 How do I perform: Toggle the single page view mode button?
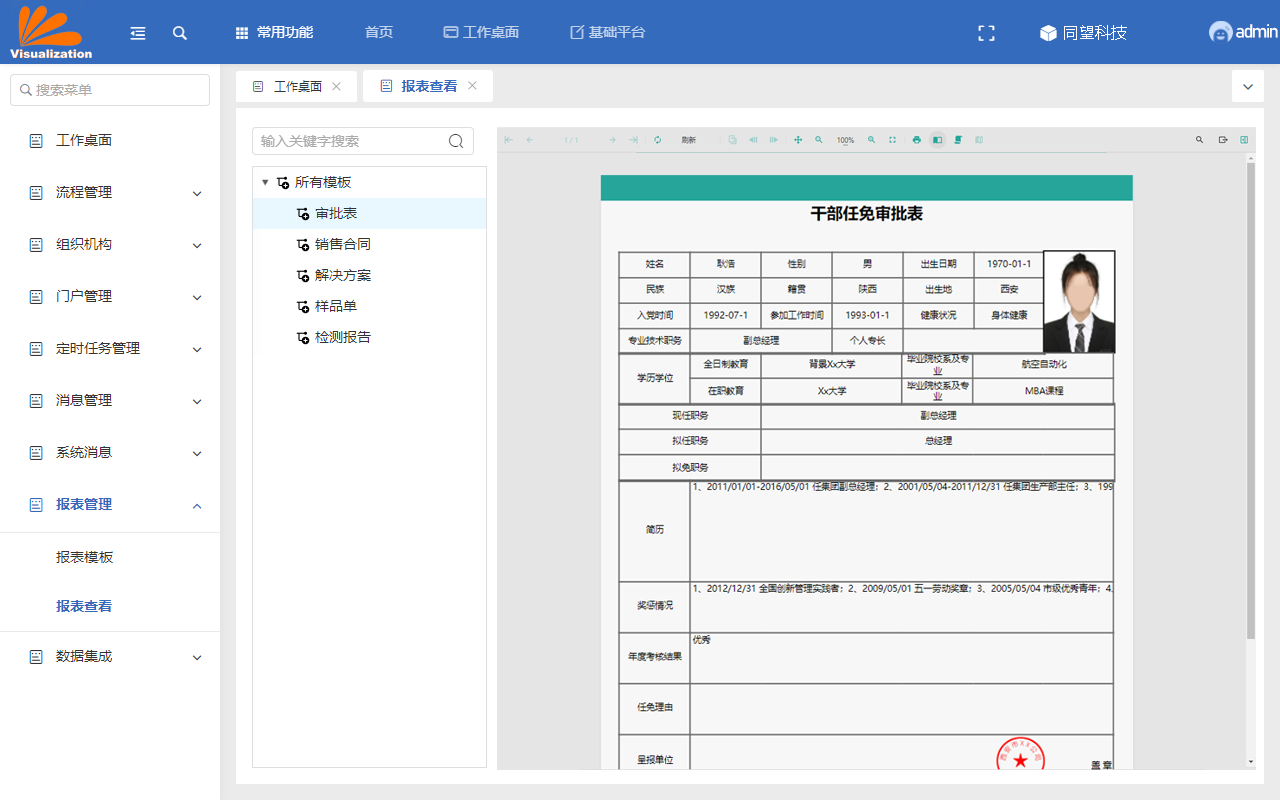(937, 140)
